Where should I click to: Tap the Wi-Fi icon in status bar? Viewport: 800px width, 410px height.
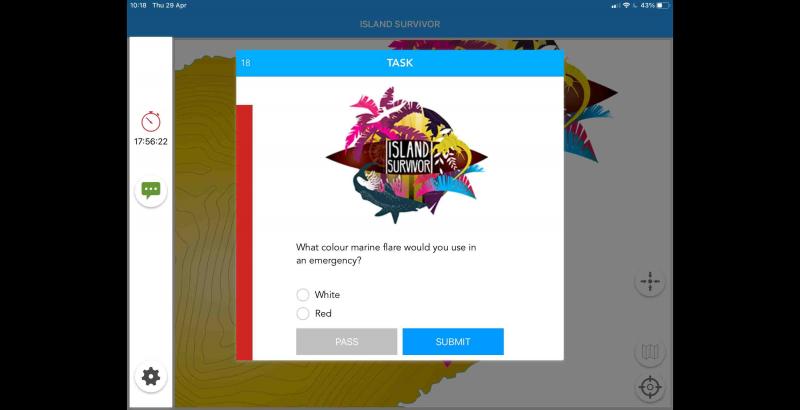tap(627, 6)
